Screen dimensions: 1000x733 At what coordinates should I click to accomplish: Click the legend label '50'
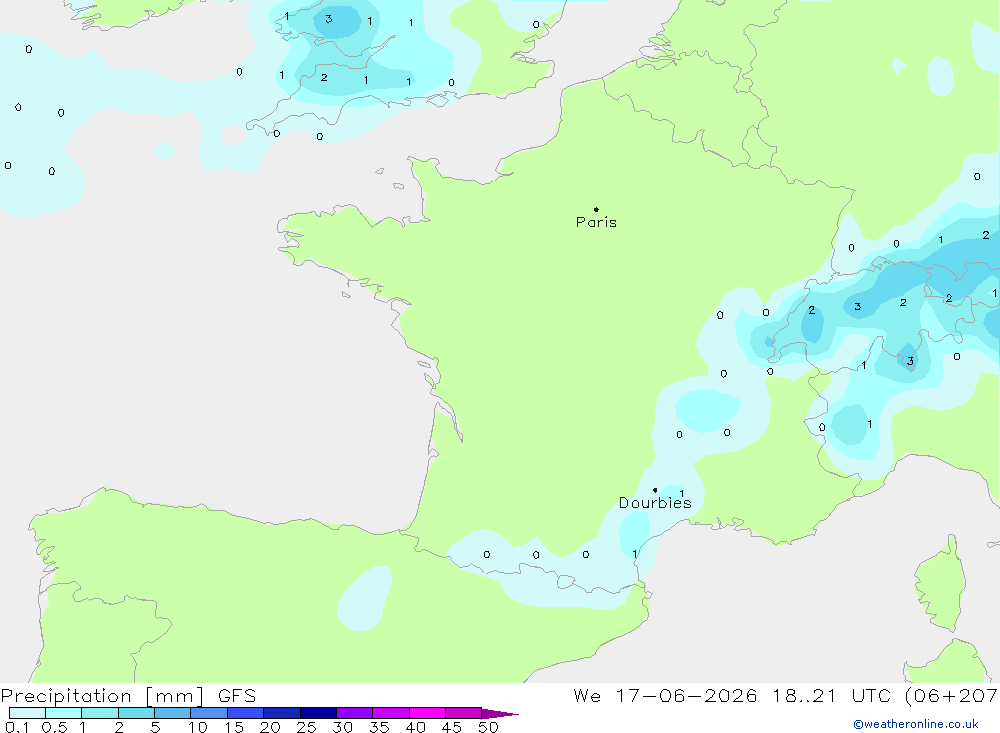coord(489,727)
